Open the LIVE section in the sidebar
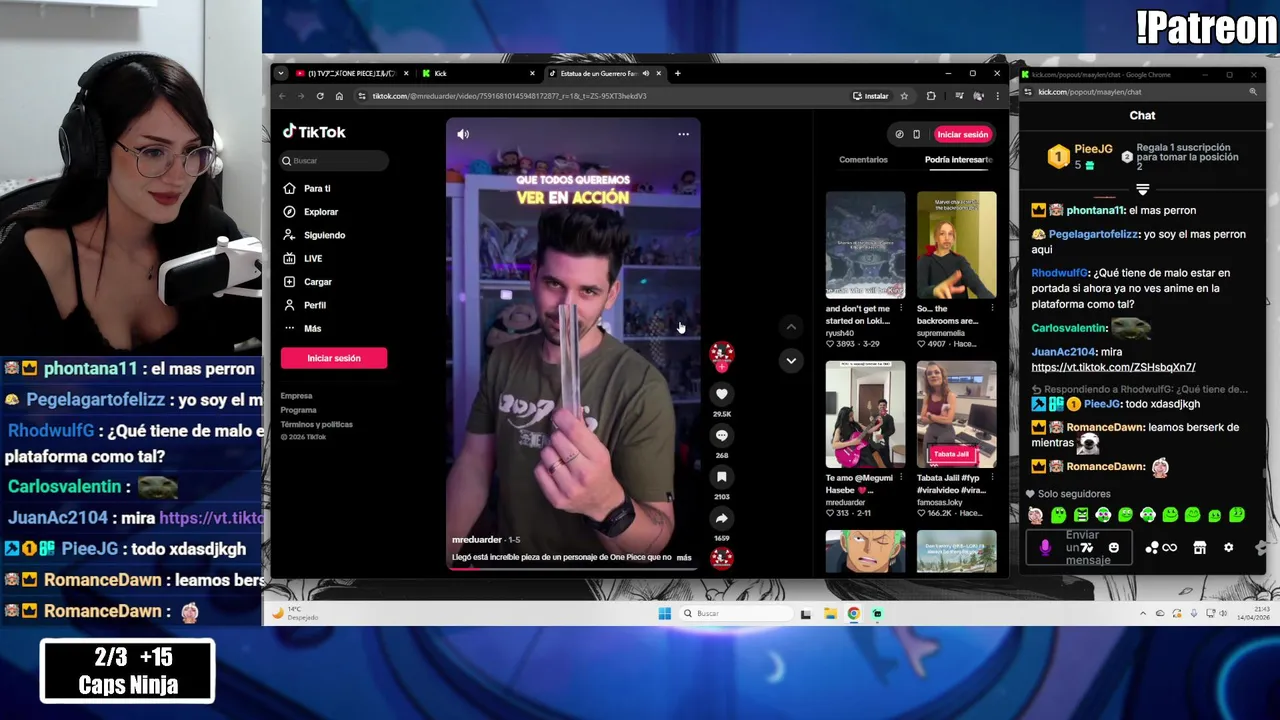1280x720 pixels. [303, 258]
